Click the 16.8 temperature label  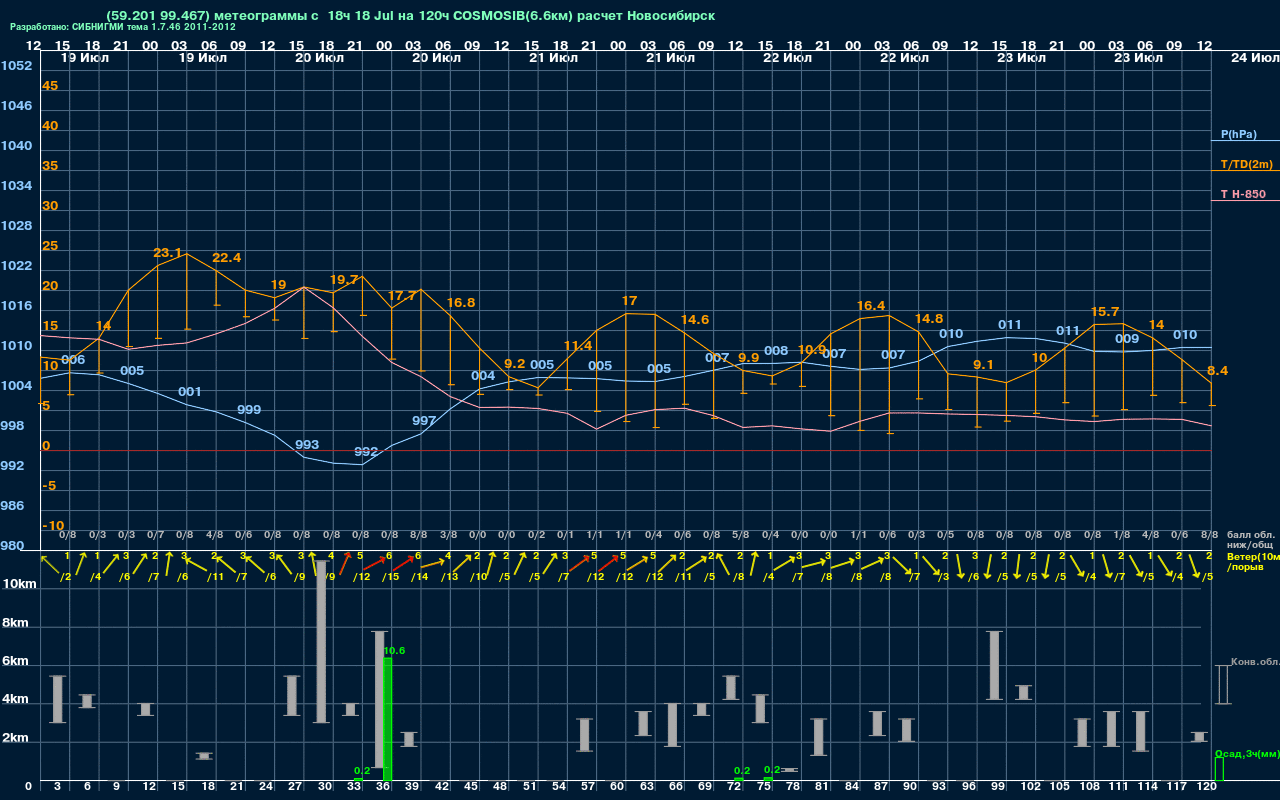[461, 303]
